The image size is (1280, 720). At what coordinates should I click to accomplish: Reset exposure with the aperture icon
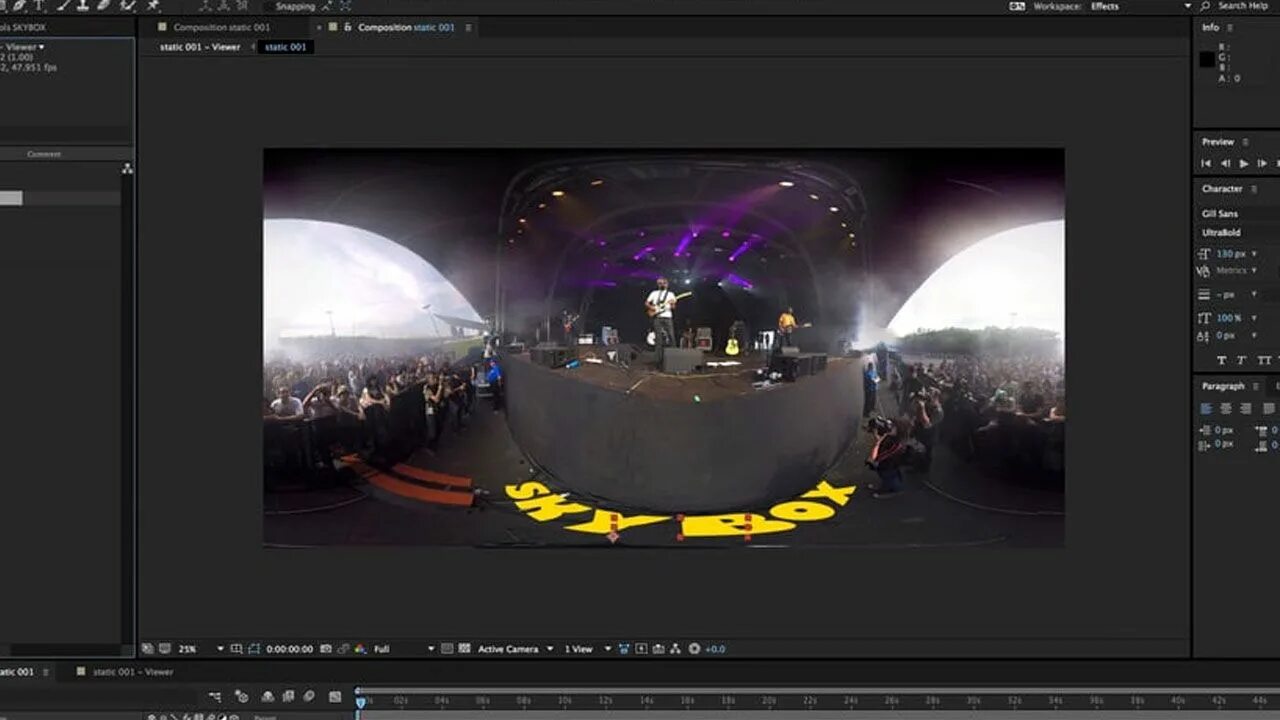(x=694, y=649)
